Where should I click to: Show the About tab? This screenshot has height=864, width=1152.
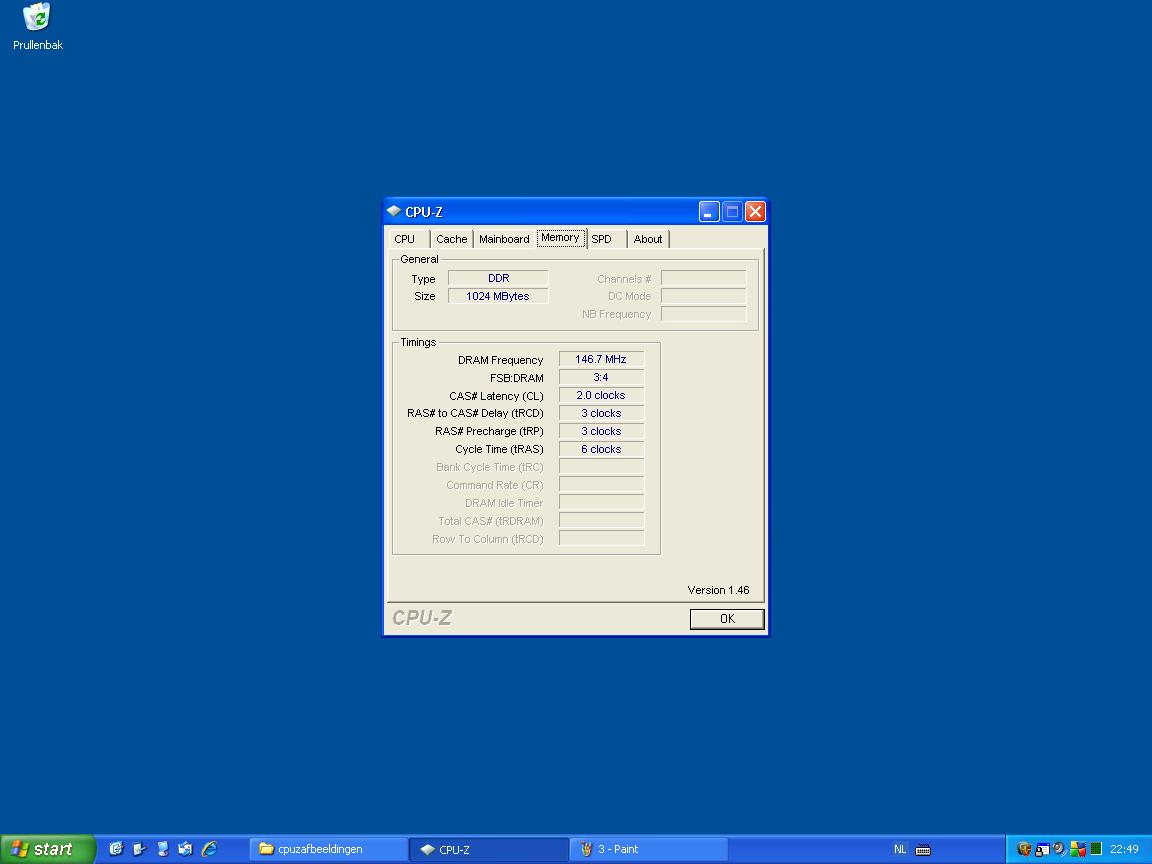(x=648, y=239)
